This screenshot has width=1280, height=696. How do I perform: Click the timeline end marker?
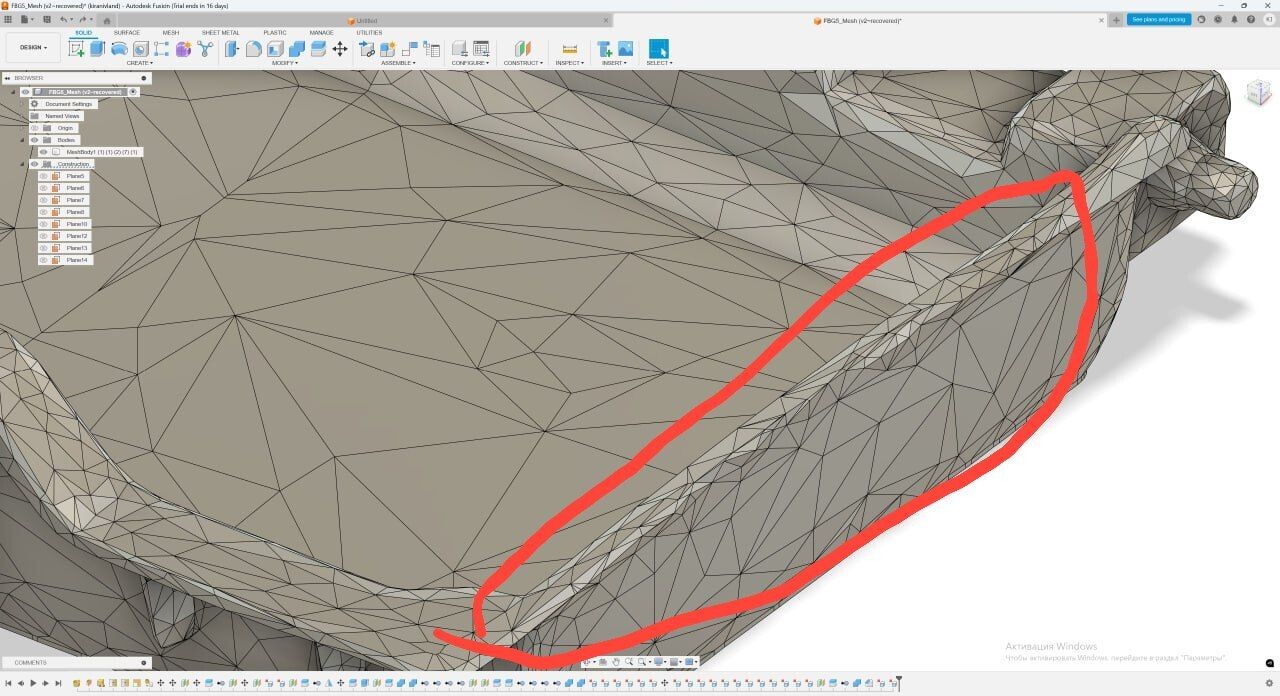click(x=898, y=682)
